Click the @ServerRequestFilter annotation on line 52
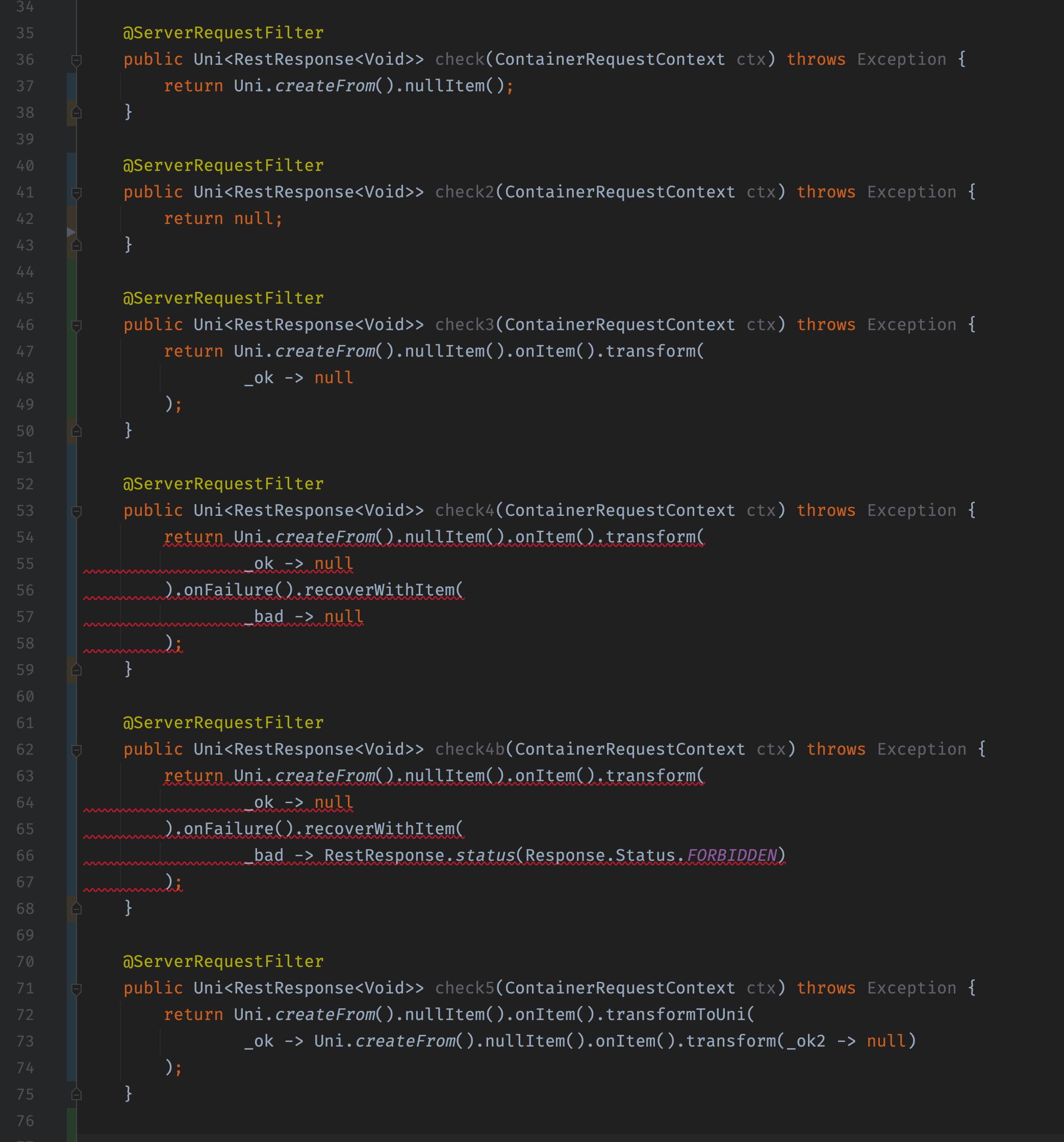1064x1142 pixels. tap(223, 484)
